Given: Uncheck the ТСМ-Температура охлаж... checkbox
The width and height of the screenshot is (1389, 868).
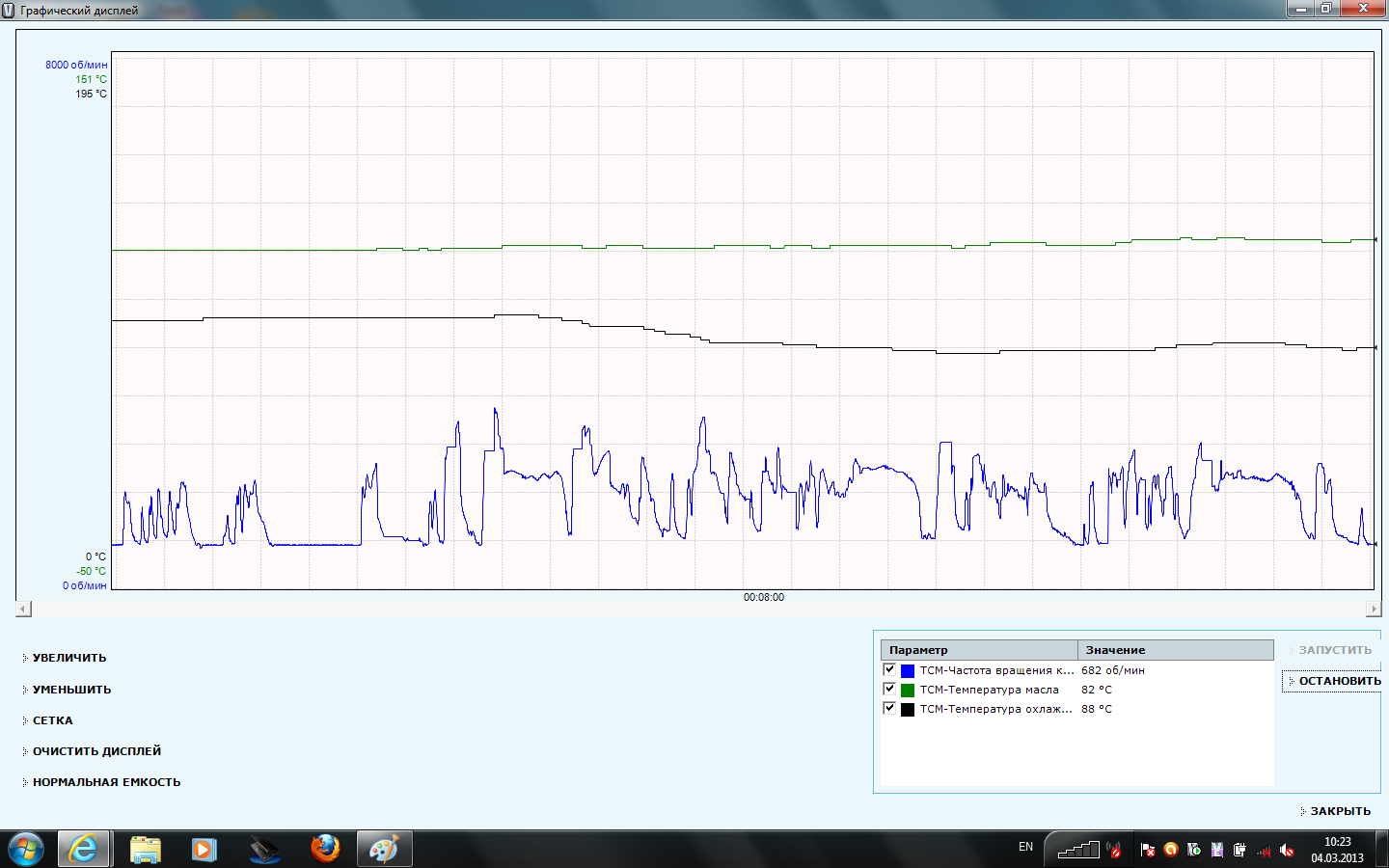Looking at the screenshot, I should click(889, 708).
